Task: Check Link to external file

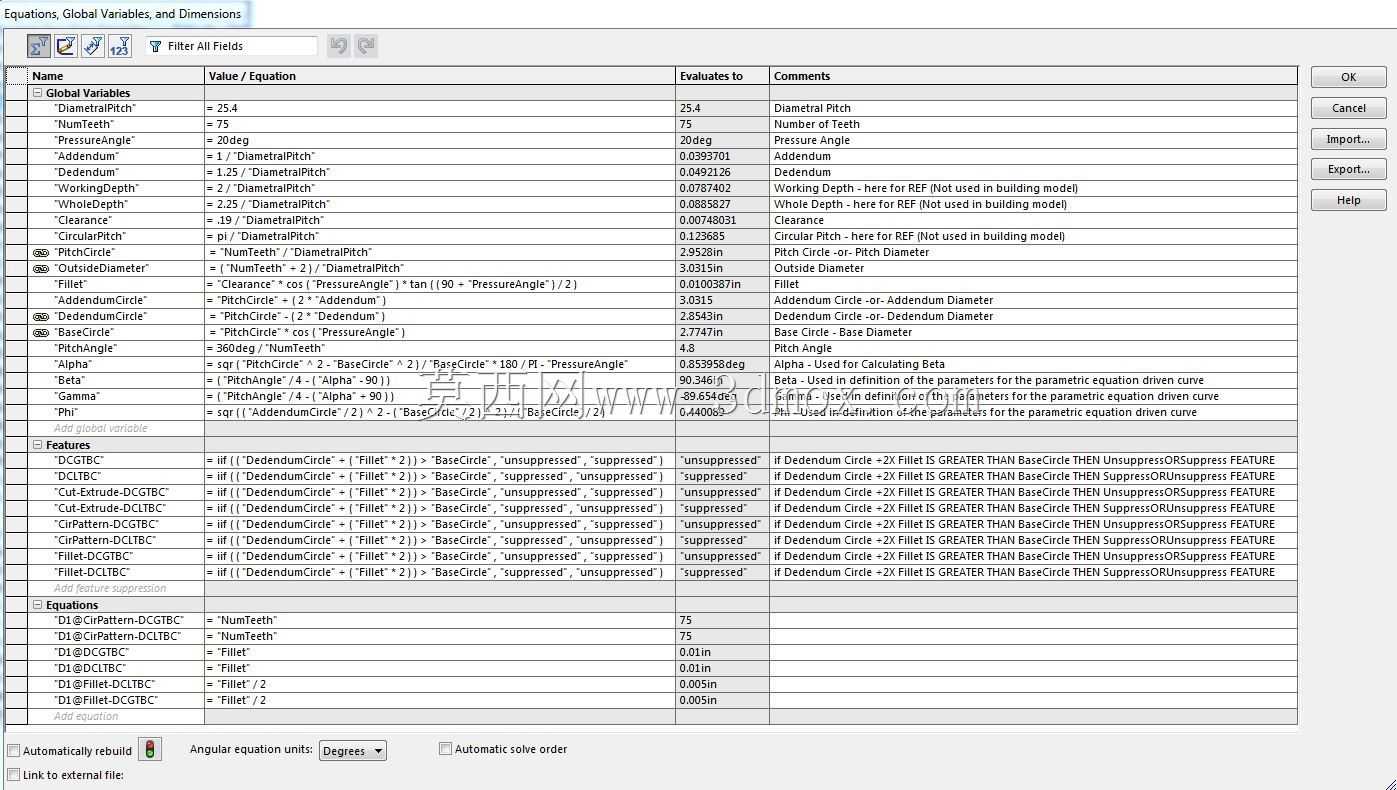Action: (x=14, y=774)
